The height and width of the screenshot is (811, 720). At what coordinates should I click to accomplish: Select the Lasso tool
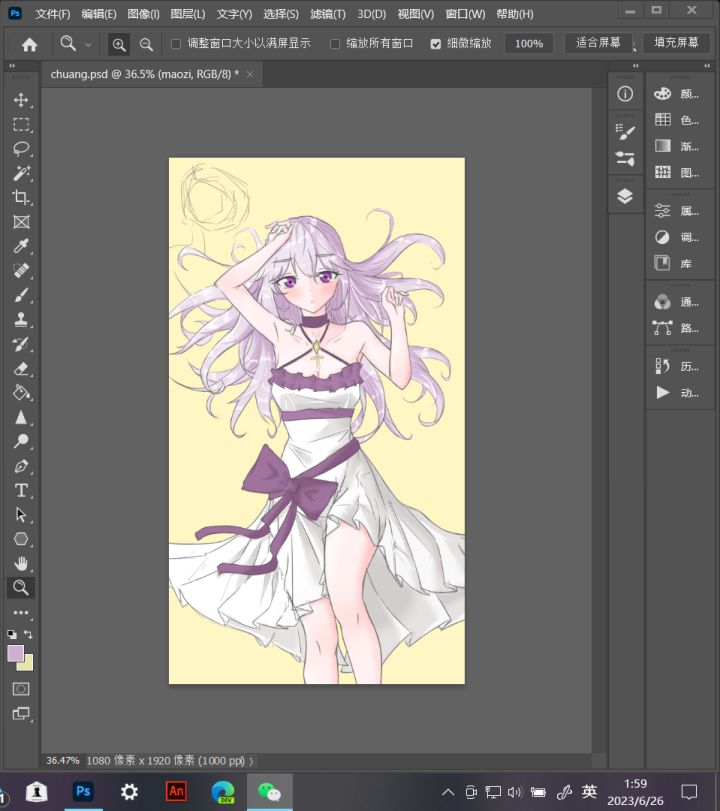[21, 148]
